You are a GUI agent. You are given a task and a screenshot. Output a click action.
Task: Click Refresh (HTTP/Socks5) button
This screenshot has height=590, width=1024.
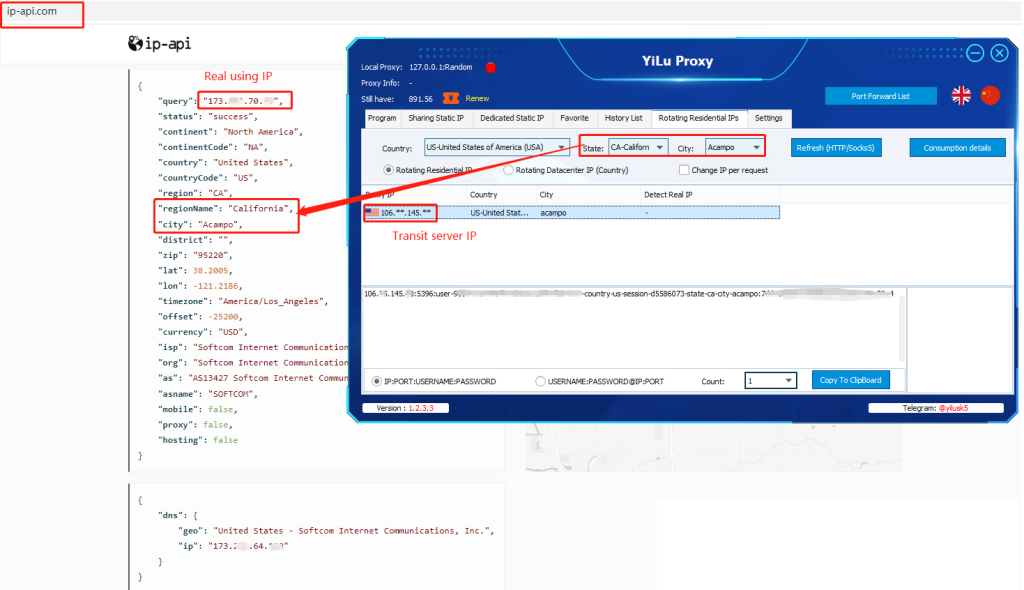coord(836,148)
